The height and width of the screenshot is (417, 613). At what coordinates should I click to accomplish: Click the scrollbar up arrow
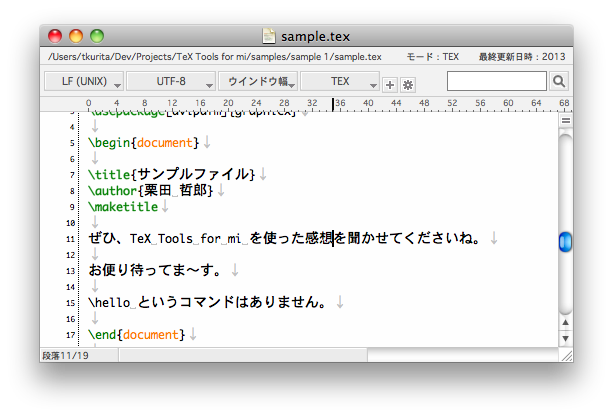pos(565,322)
